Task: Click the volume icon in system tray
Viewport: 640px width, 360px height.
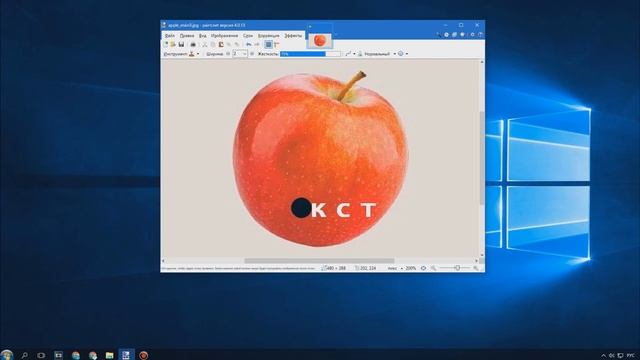Action: click(x=612, y=356)
